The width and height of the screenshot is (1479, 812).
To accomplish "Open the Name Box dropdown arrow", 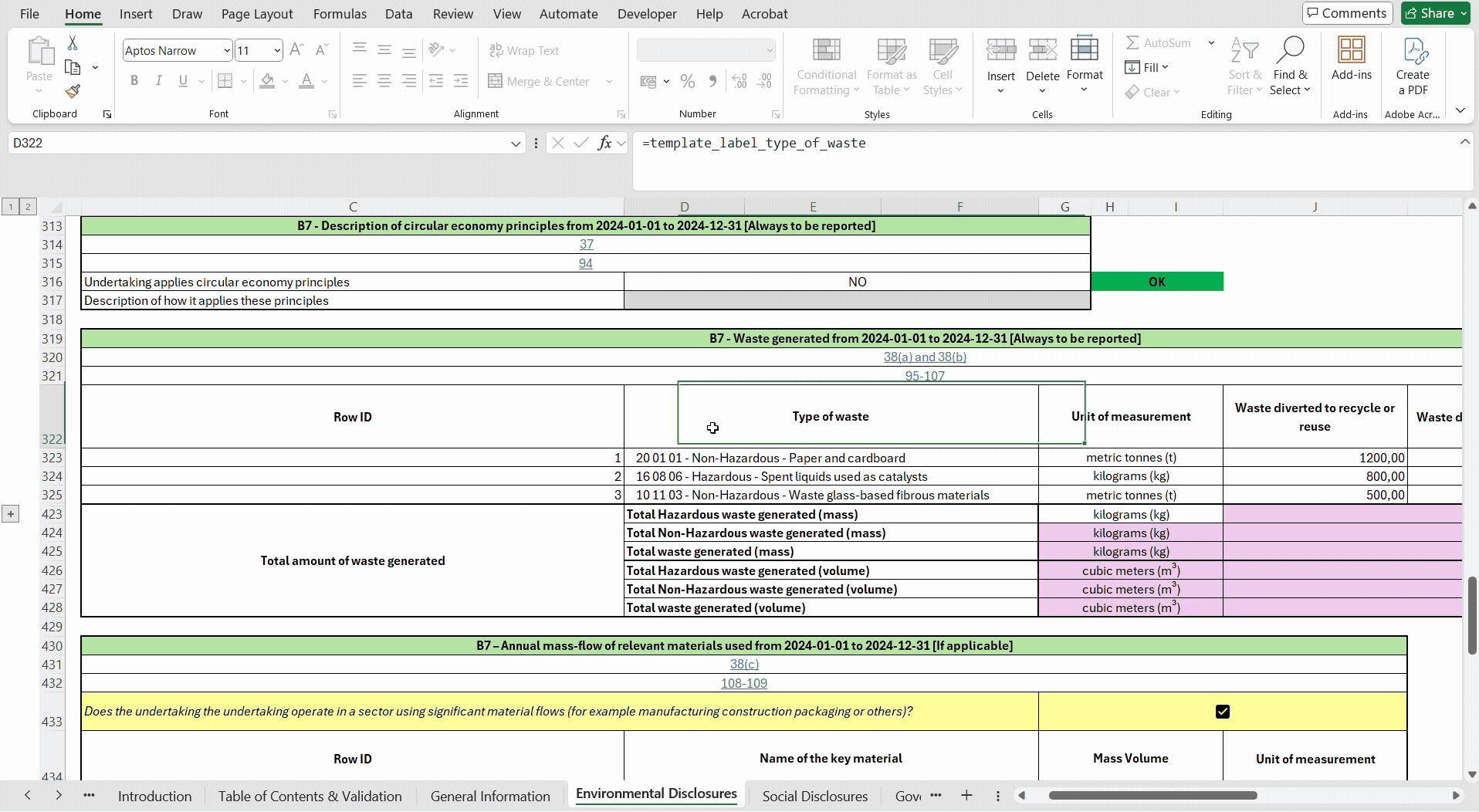I will click(516, 144).
